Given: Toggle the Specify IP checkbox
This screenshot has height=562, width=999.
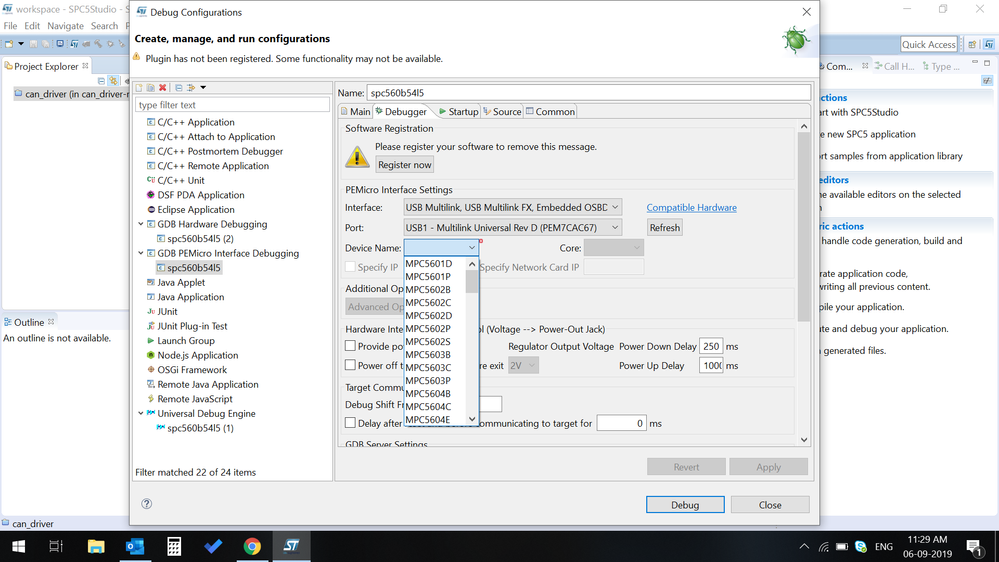Looking at the screenshot, I should 350,266.
